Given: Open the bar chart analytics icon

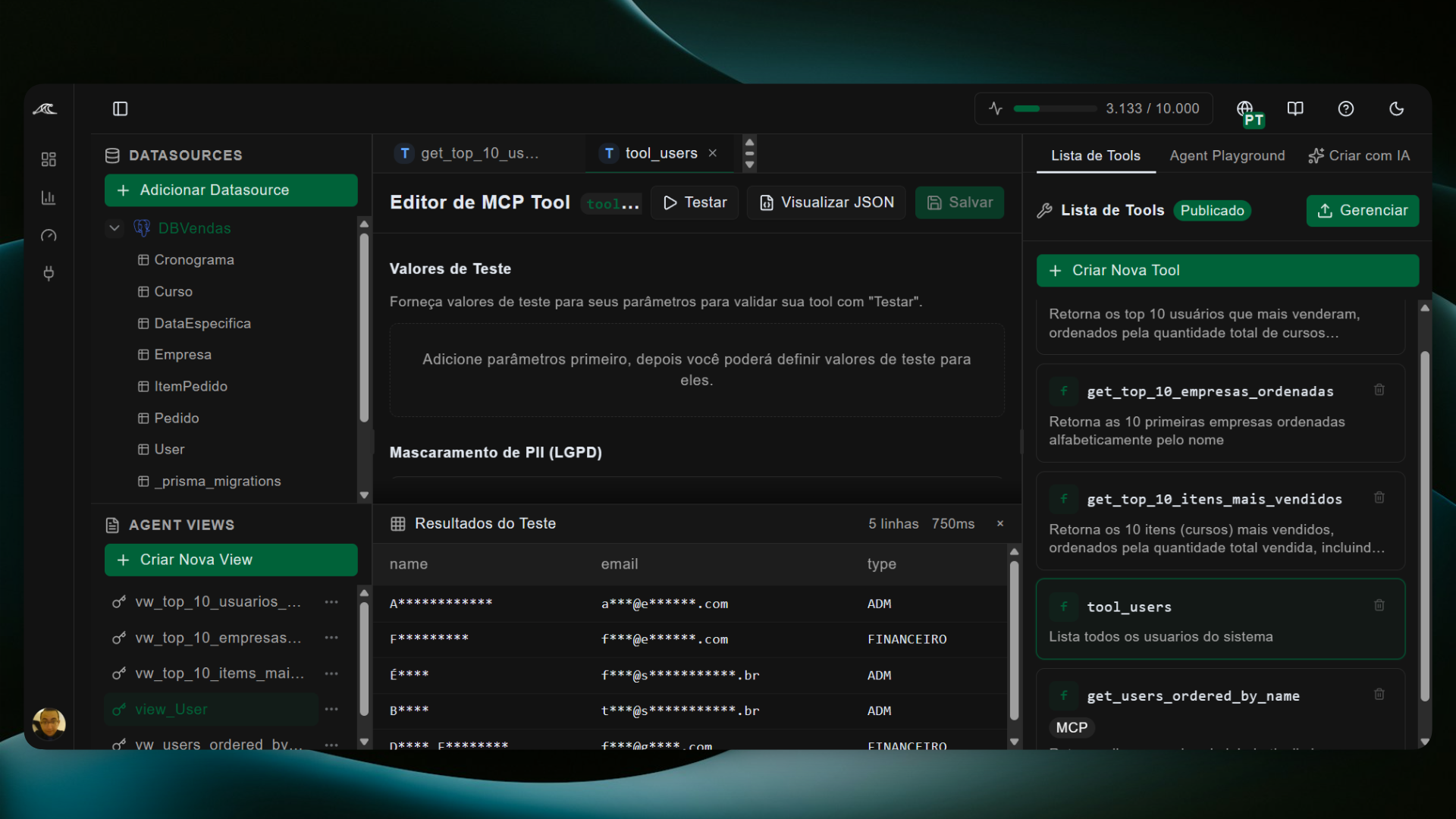Looking at the screenshot, I should [x=49, y=198].
